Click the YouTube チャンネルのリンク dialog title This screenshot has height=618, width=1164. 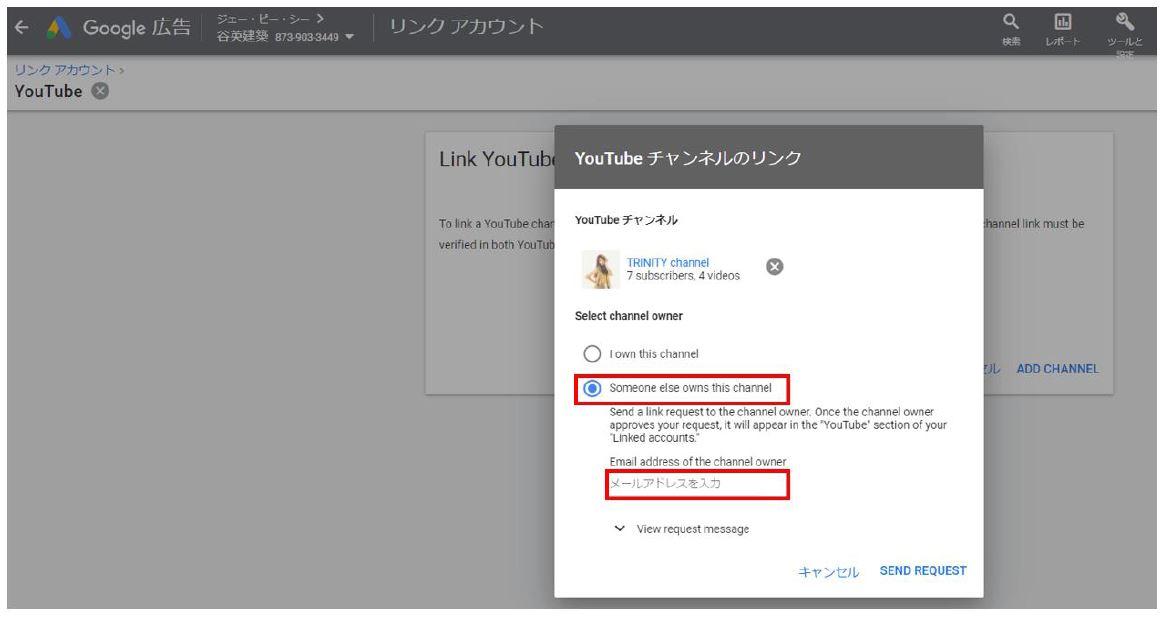688,158
